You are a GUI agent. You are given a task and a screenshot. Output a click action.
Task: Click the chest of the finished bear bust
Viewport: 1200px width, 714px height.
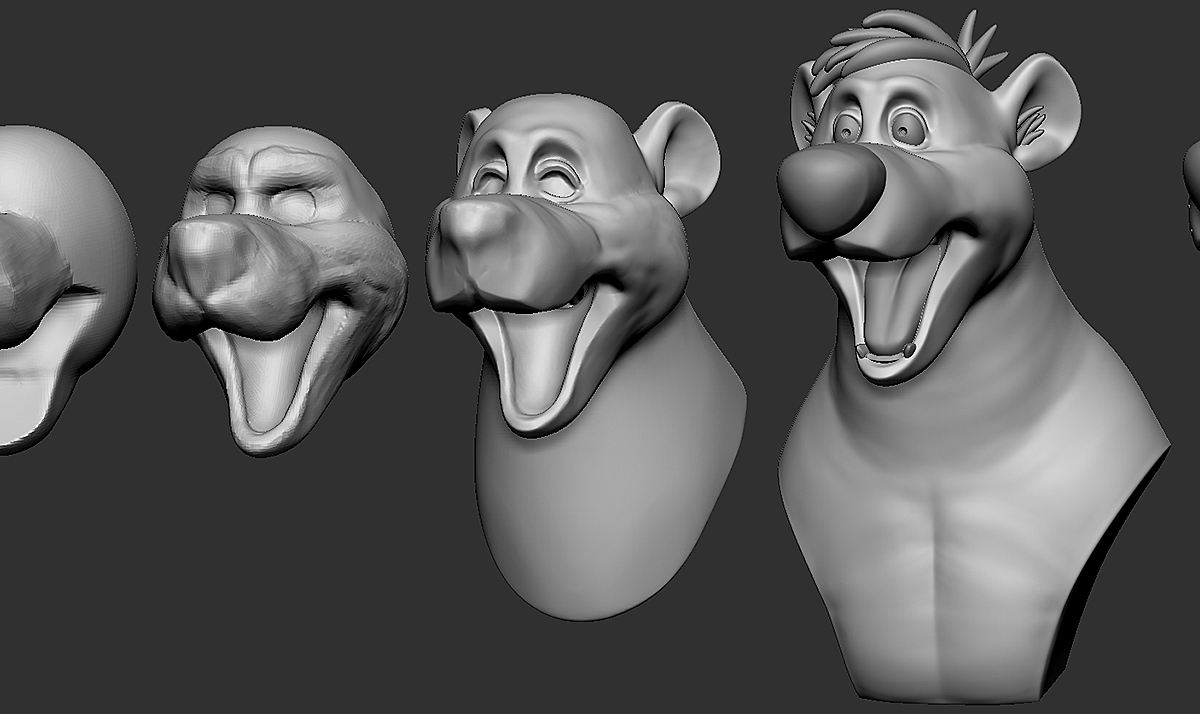click(x=940, y=540)
